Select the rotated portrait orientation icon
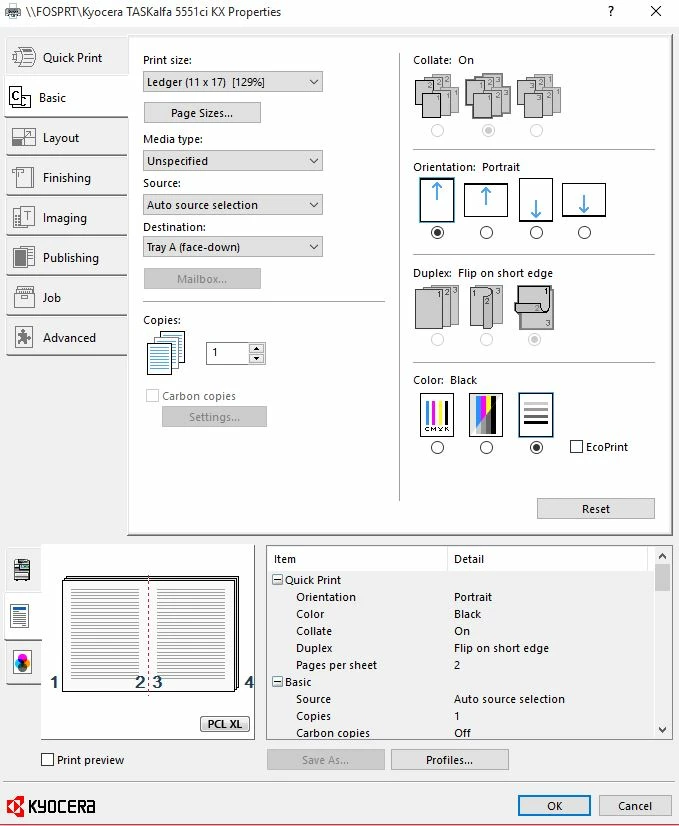679x826 pixels. pos(536,200)
